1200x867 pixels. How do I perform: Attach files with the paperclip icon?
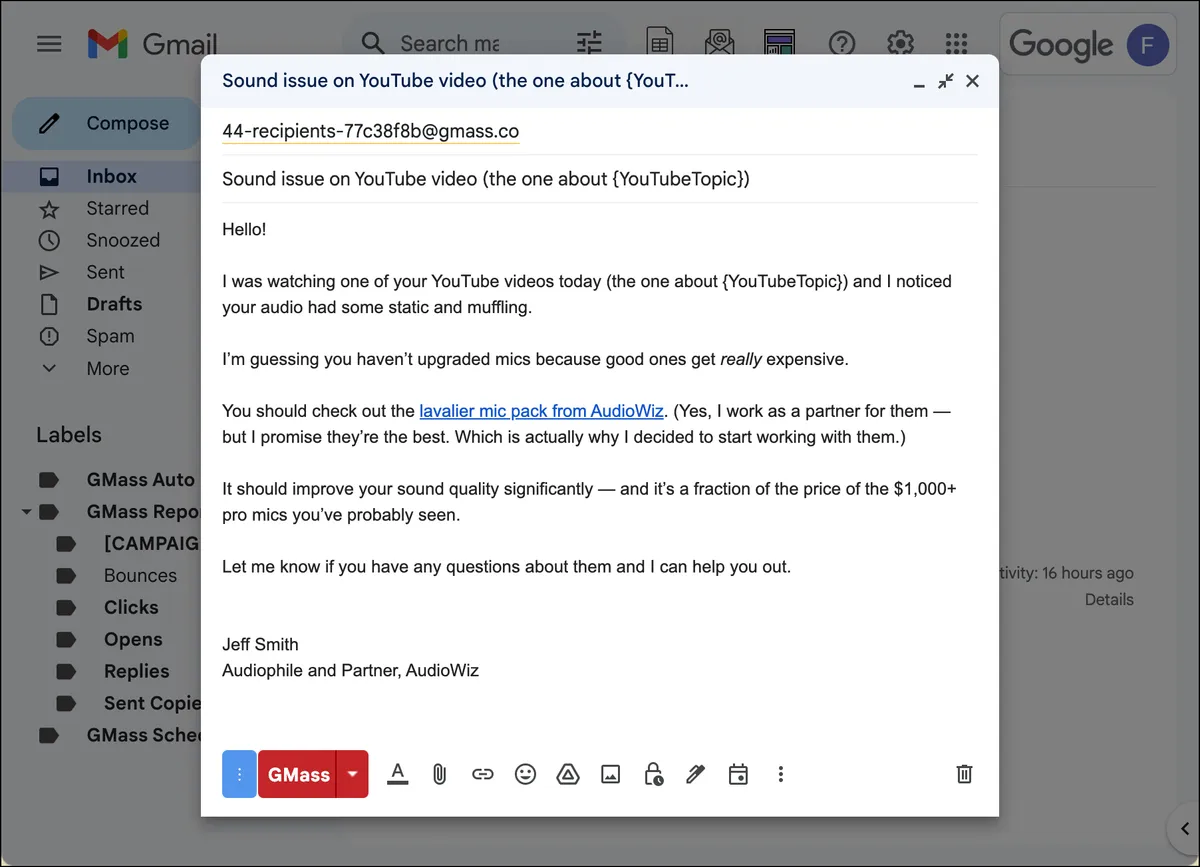click(x=439, y=774)
